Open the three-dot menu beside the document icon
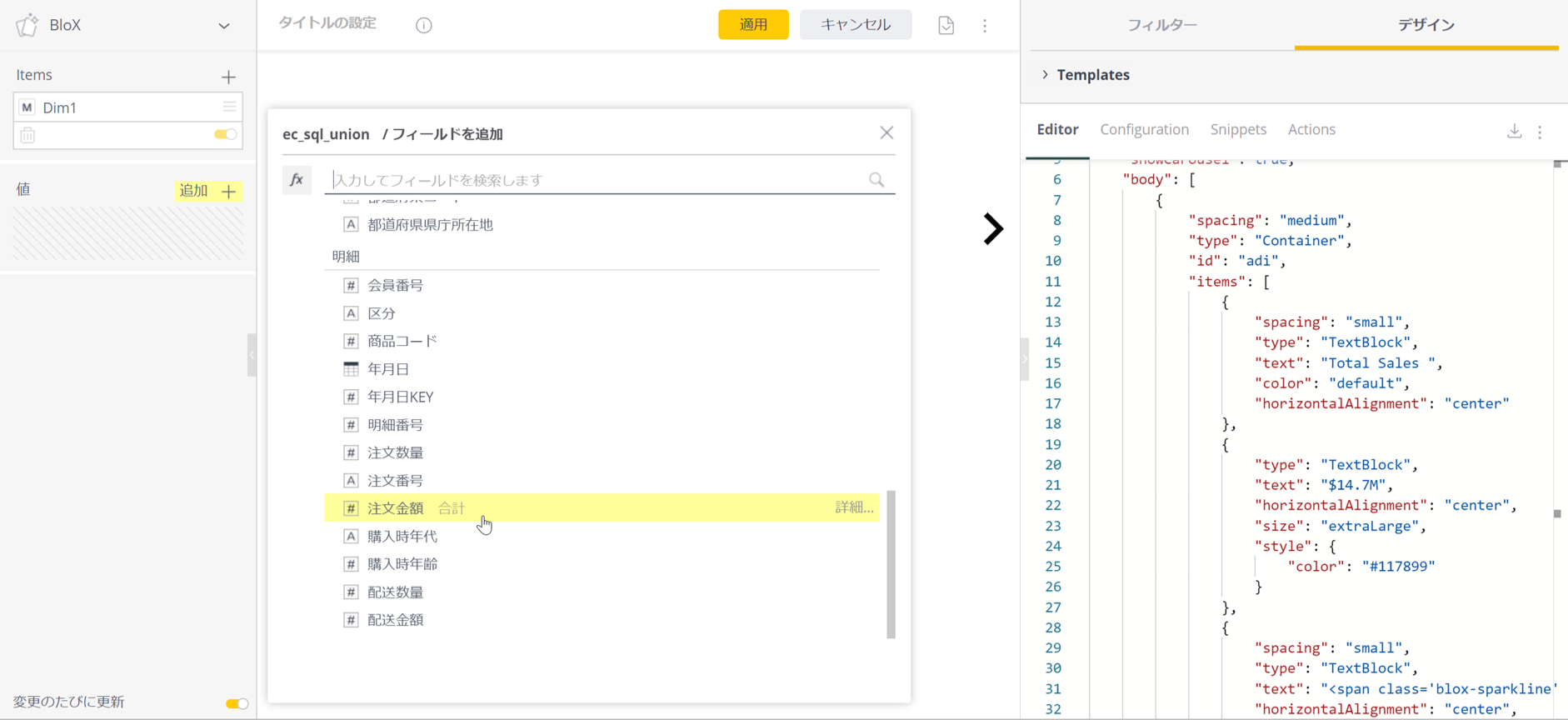Viewport: 1568px width, 720px height. coord(985,25)
